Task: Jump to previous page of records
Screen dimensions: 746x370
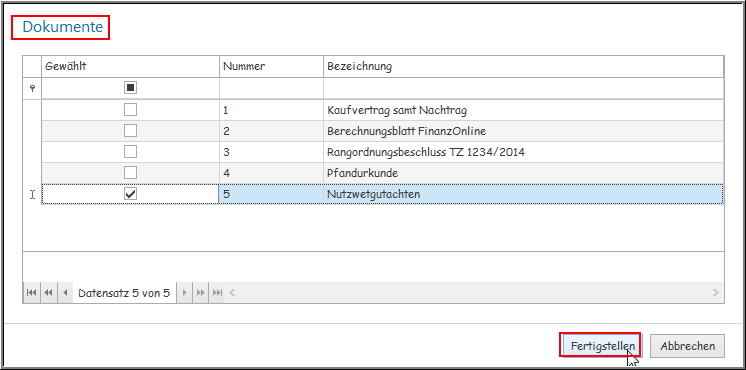Action: point(48,292)
